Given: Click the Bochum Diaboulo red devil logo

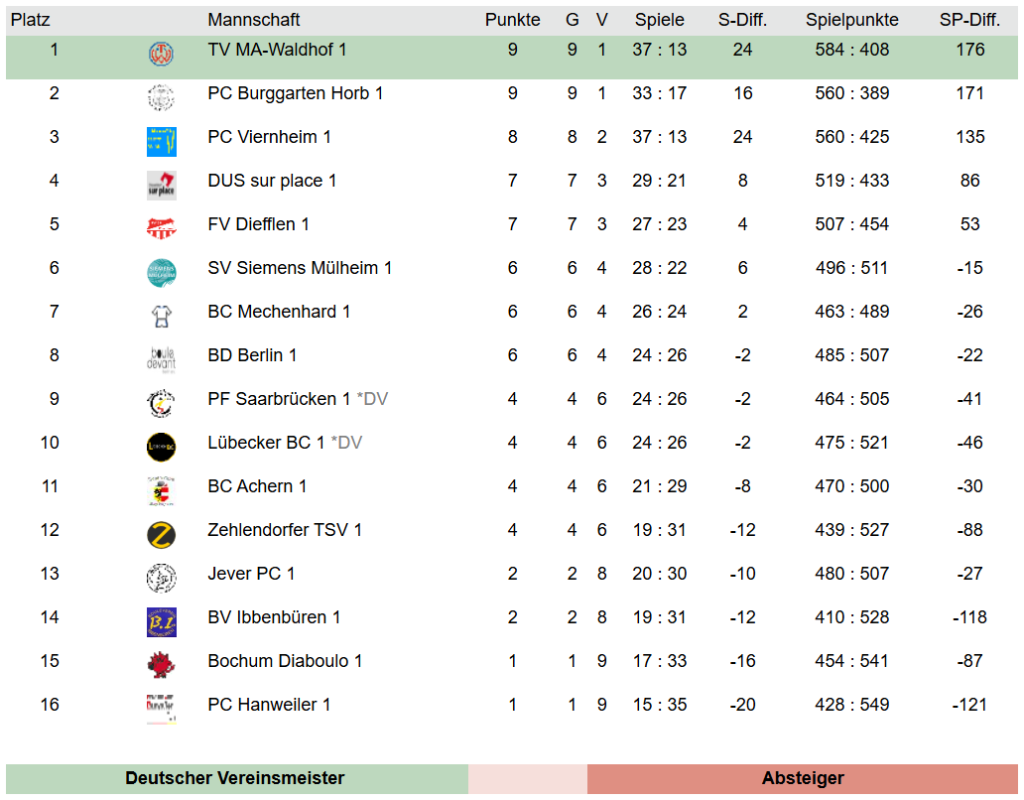Looking at the screenshot, I should 161,665.
